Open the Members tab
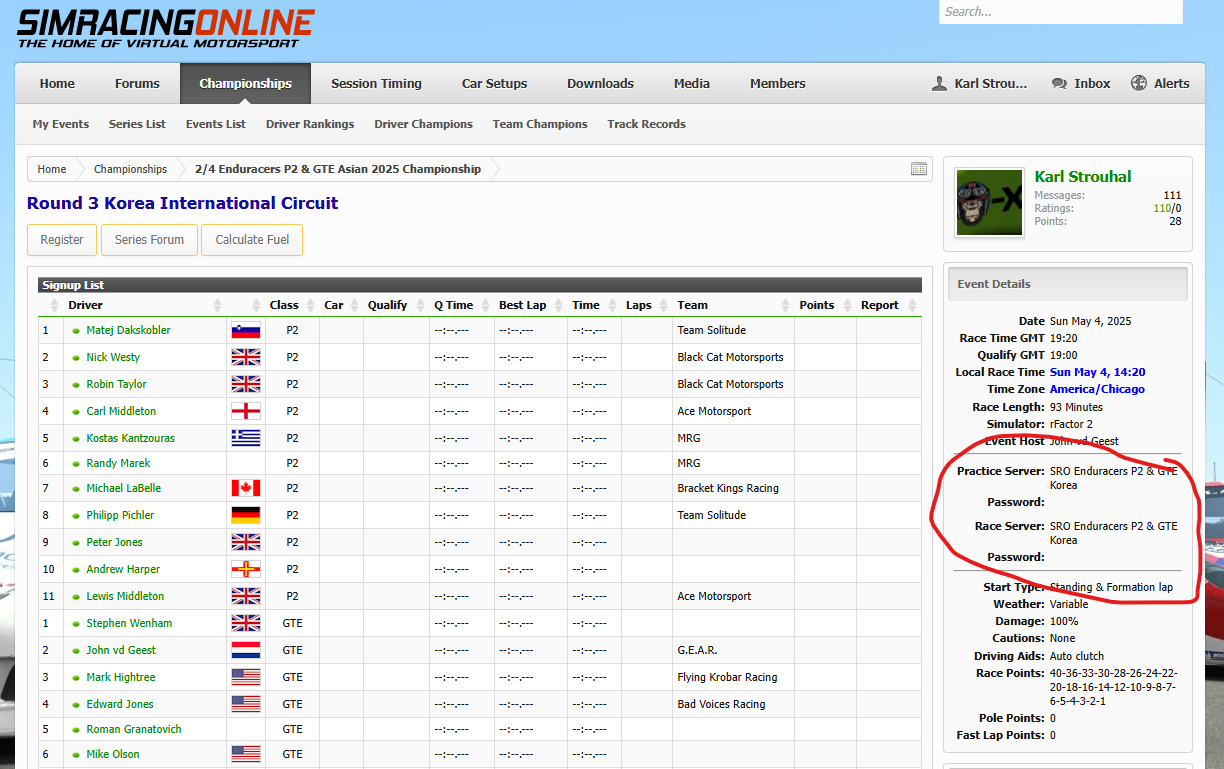Screen dimensions: 1224x769 tap(778, 84)
